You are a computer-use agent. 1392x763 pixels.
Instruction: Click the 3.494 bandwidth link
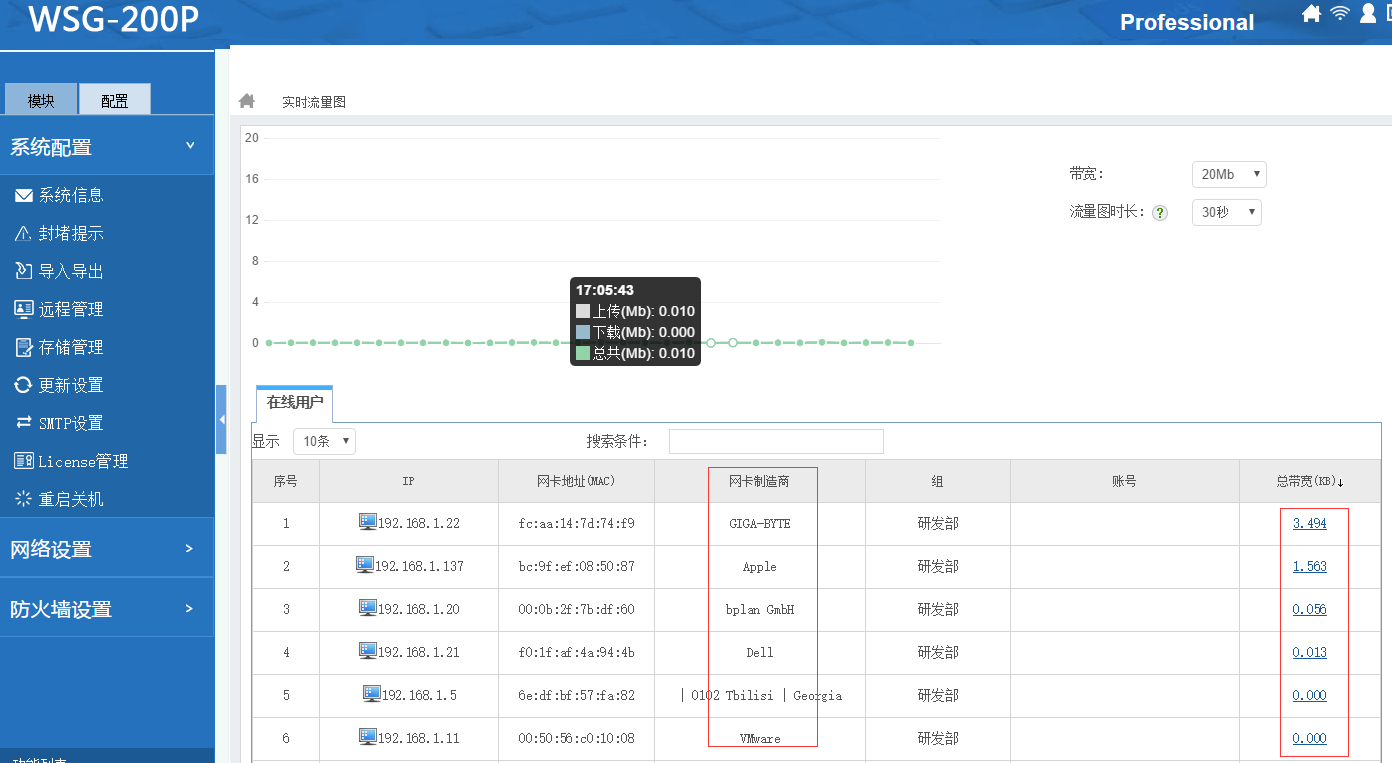(1309, 523)
